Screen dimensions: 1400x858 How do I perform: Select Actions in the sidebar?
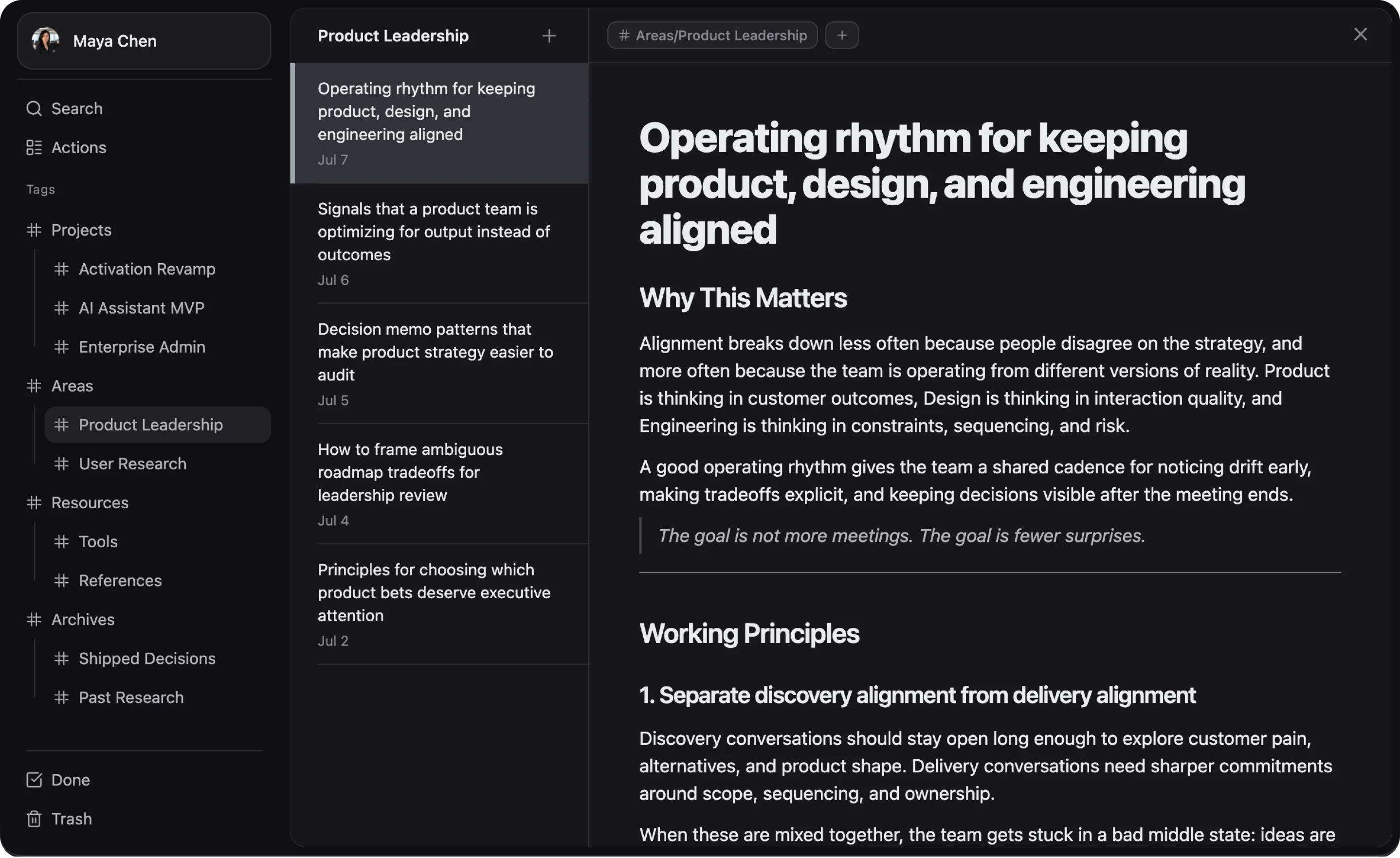145,148
